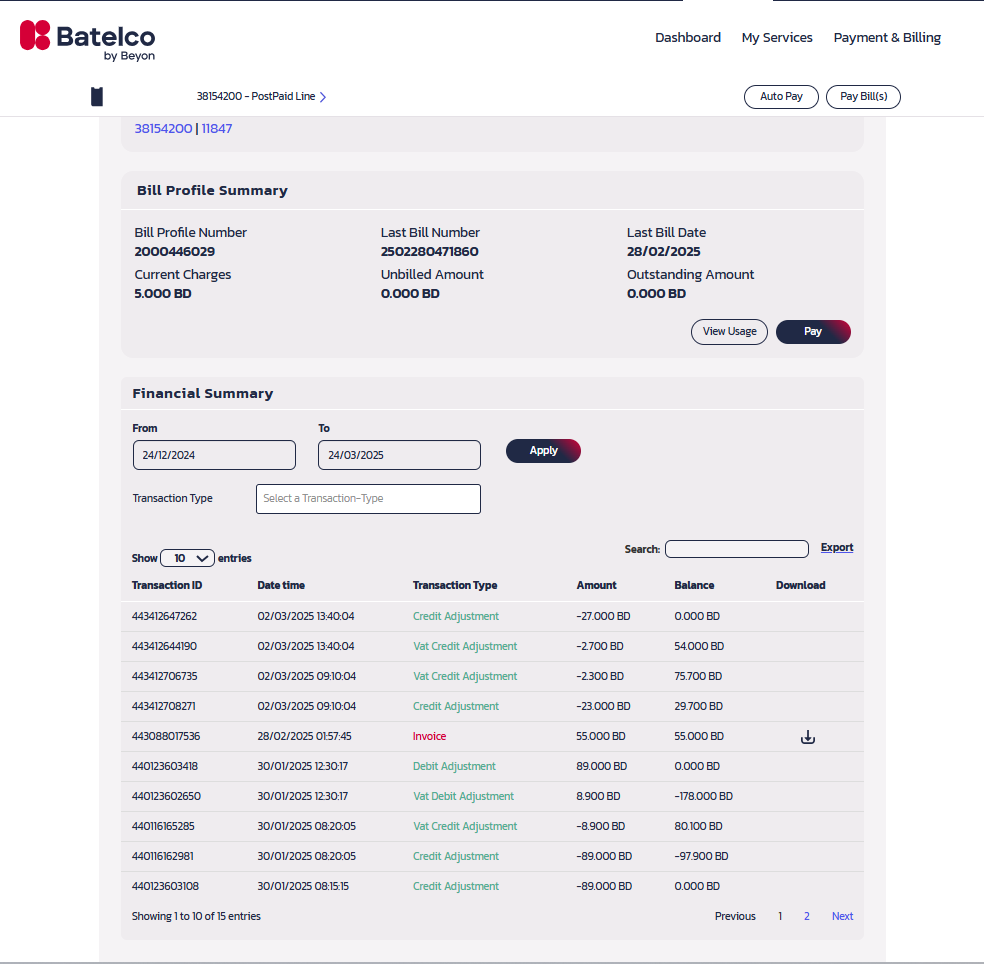Open My Services menu
Image resolution: width=984 pixels, height=964 pixels.
pos(777,38)
